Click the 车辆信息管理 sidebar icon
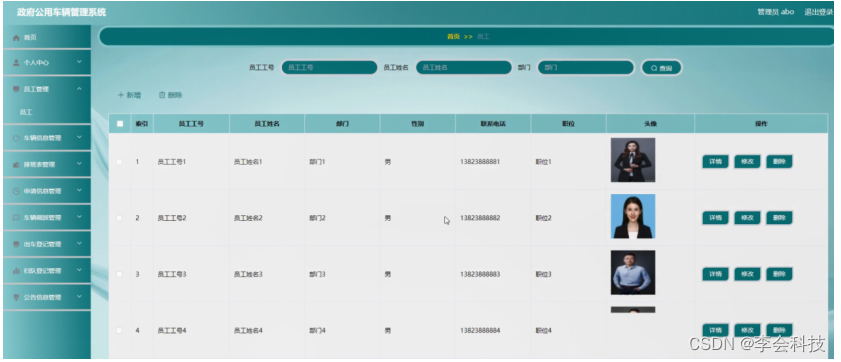 tap(16, 138)
